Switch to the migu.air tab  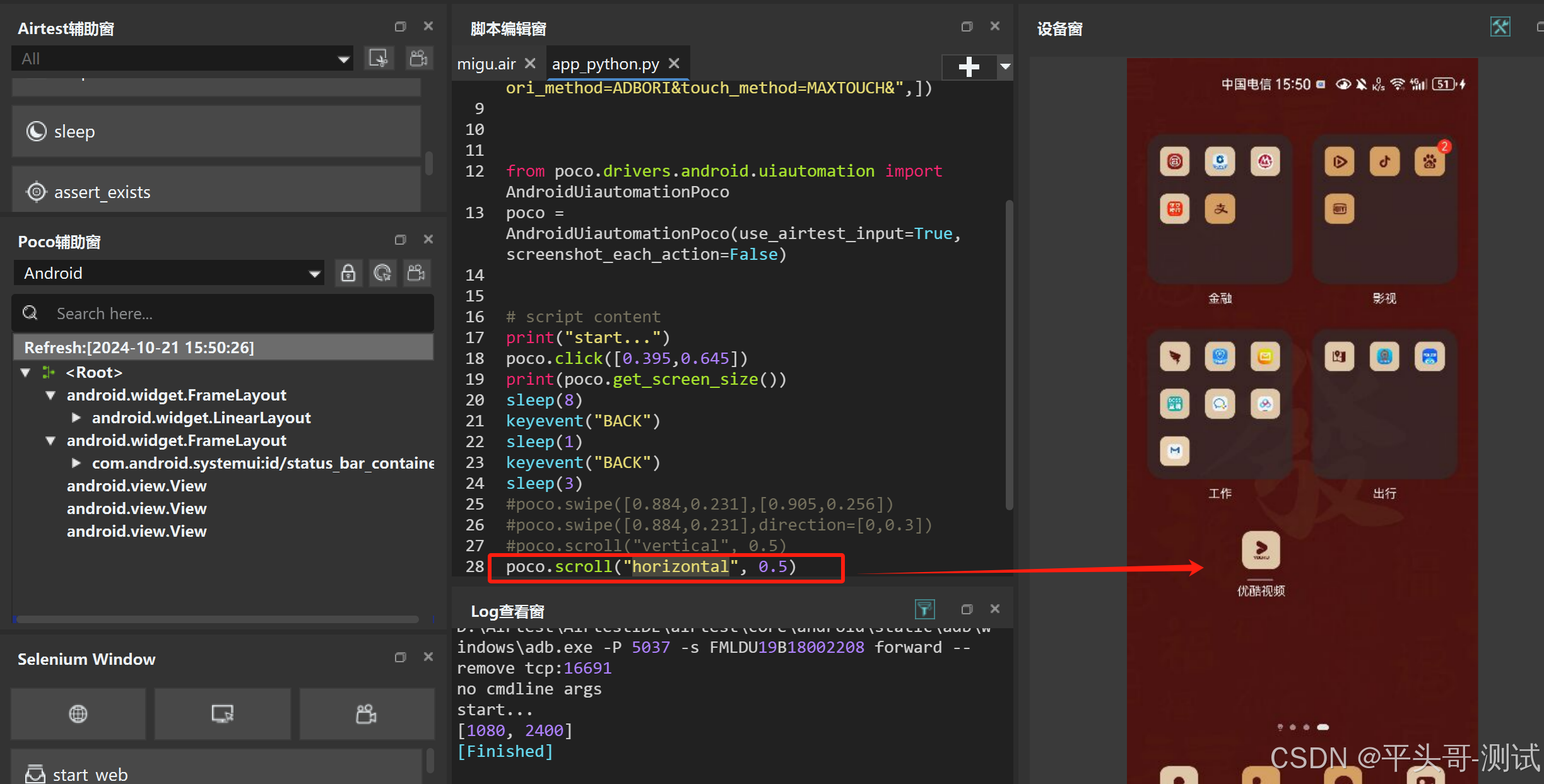click(486, 64)
